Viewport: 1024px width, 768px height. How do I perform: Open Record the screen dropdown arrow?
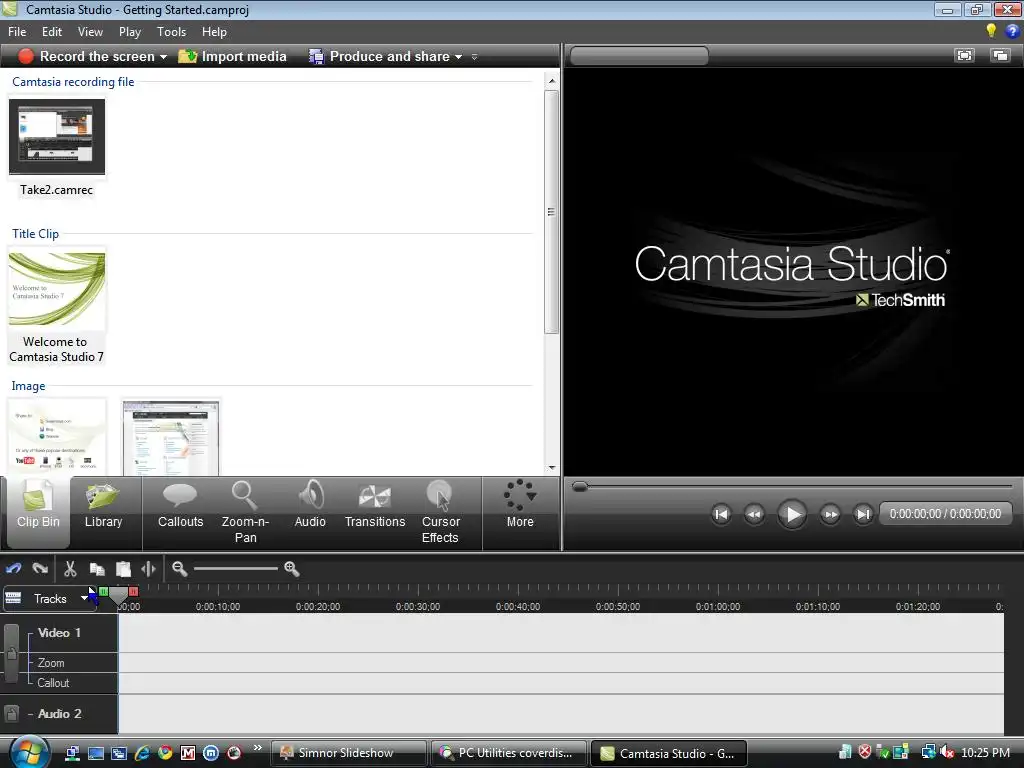163,57
